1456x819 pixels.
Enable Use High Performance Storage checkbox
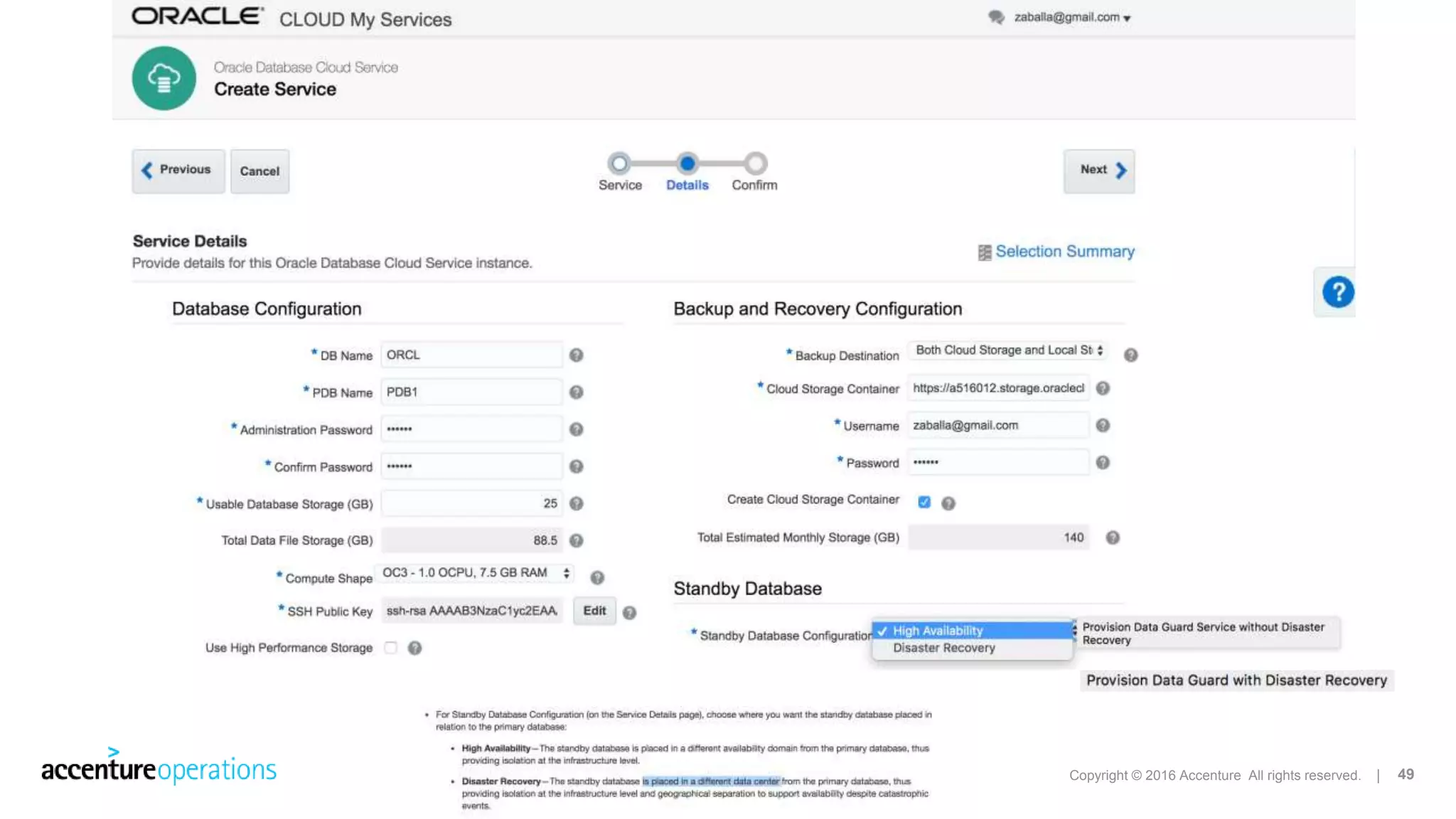pyautogui.click(x=390, y=647)
